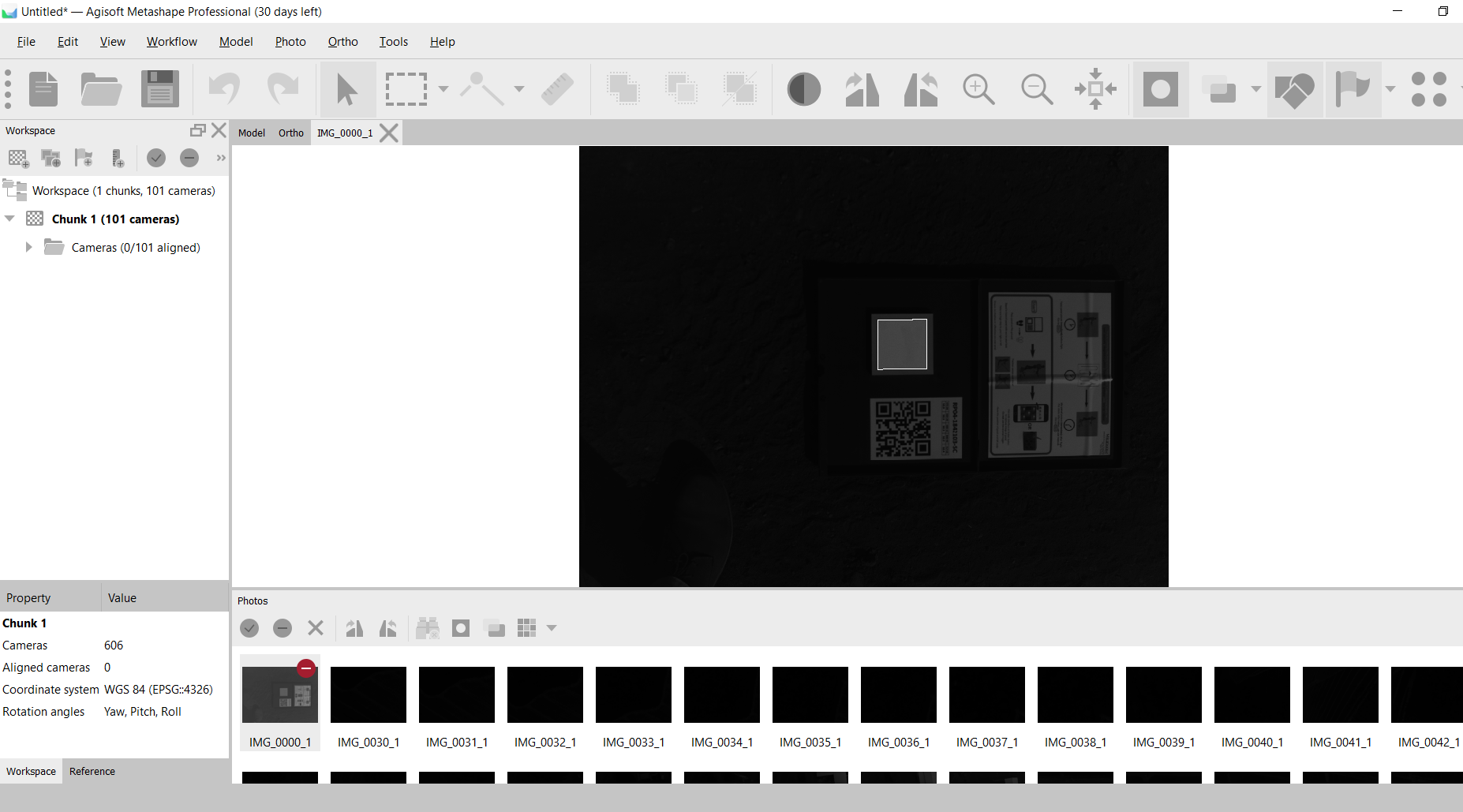Image resolution: width=1463 pixels, height=812 pixels.
Task: Select the Rectangle Selection tool
Action: click(406, 88)
